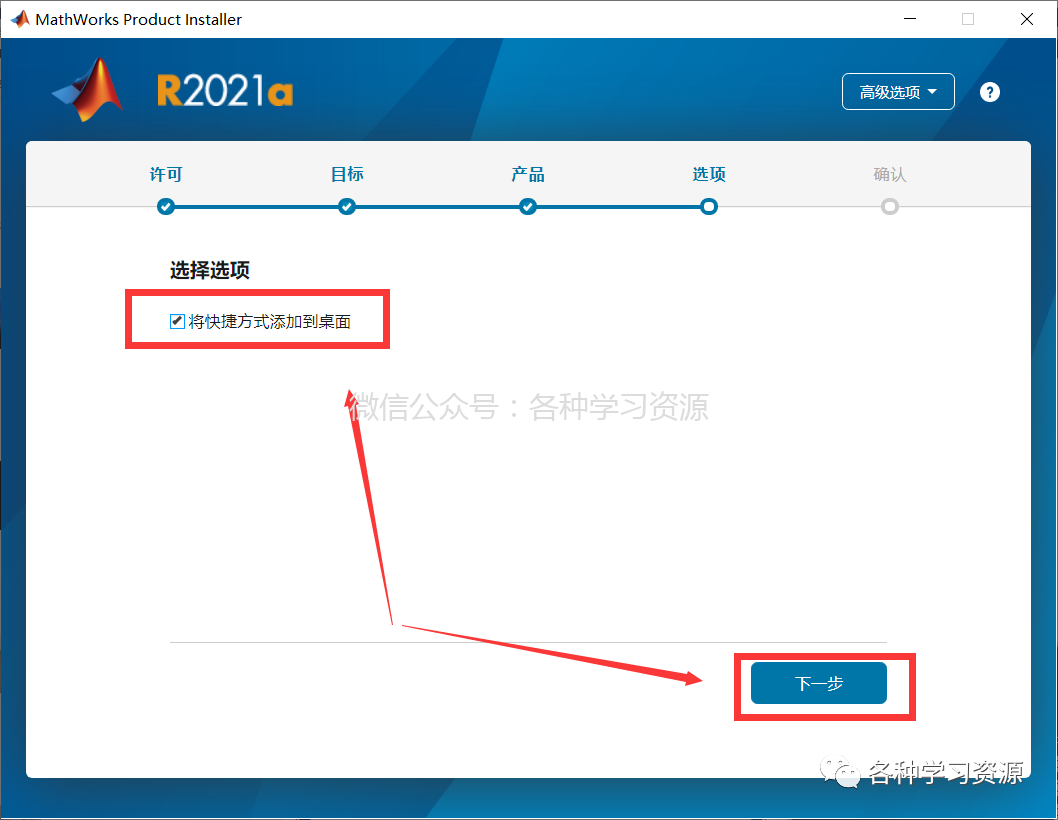The image size is (1058, 820).
Task: Select the 产品 step label
Action: (x=528, y=174)
